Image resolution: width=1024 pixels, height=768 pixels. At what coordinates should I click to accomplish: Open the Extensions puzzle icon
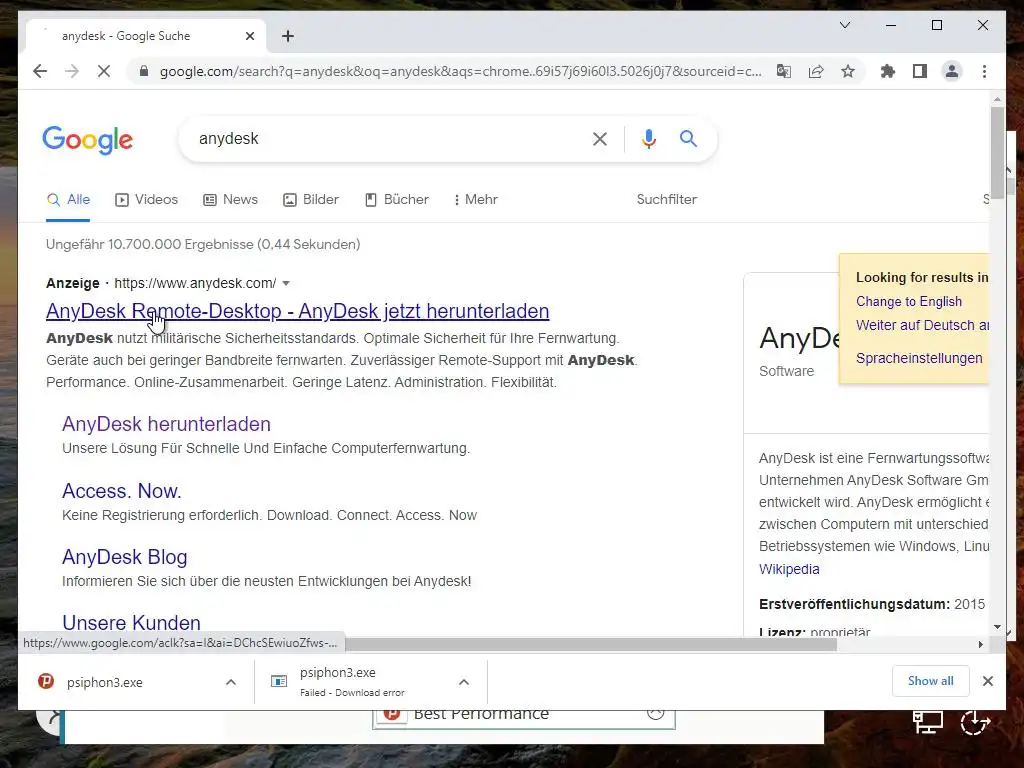point(888,71)
